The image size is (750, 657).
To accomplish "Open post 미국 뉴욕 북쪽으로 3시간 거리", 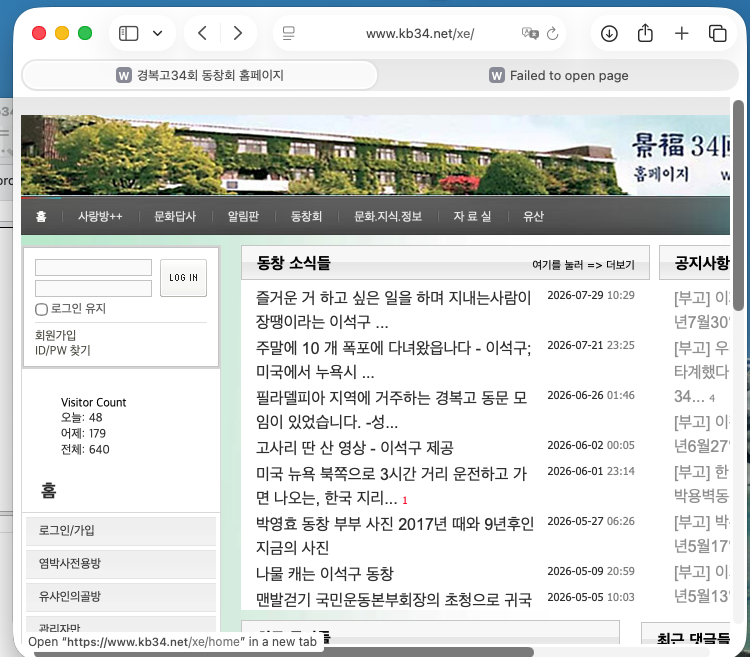I will [391, 485].
